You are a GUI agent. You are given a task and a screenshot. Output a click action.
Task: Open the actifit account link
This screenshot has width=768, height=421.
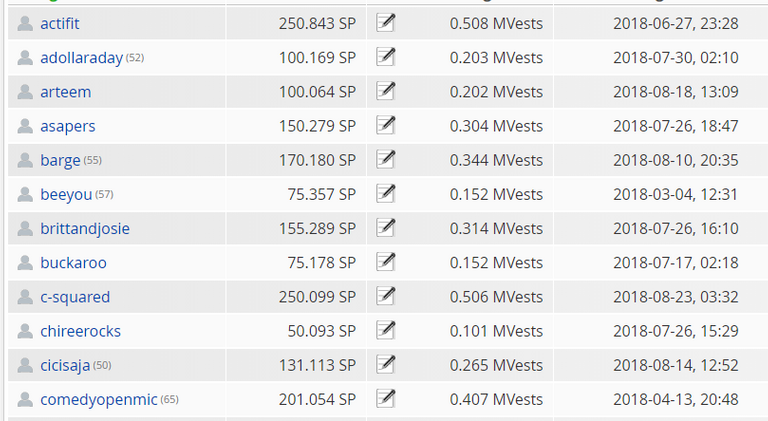pos(60,23)
